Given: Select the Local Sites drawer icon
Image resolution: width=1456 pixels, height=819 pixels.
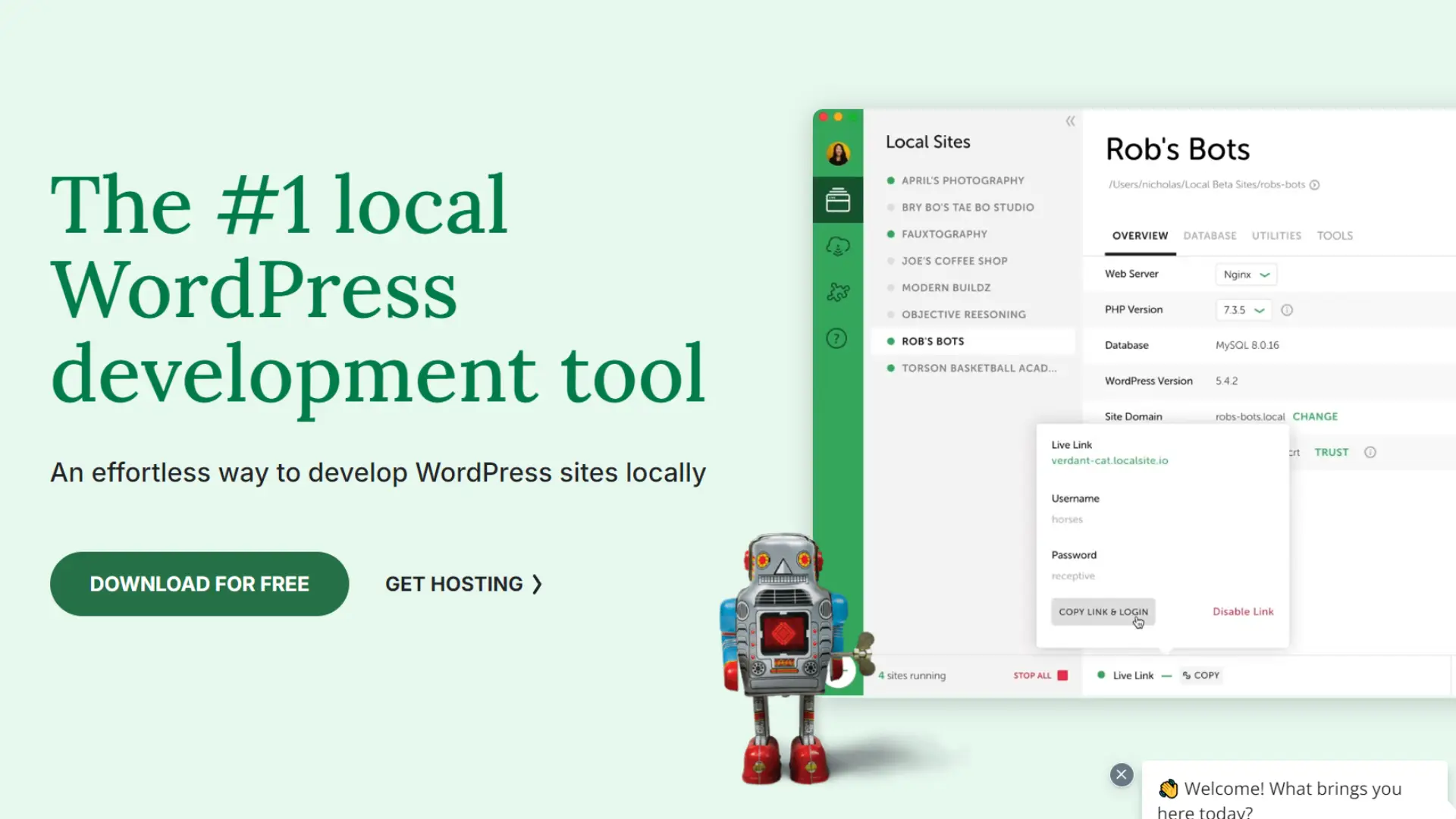Looking at the screenshot, I should pos(837,199).
